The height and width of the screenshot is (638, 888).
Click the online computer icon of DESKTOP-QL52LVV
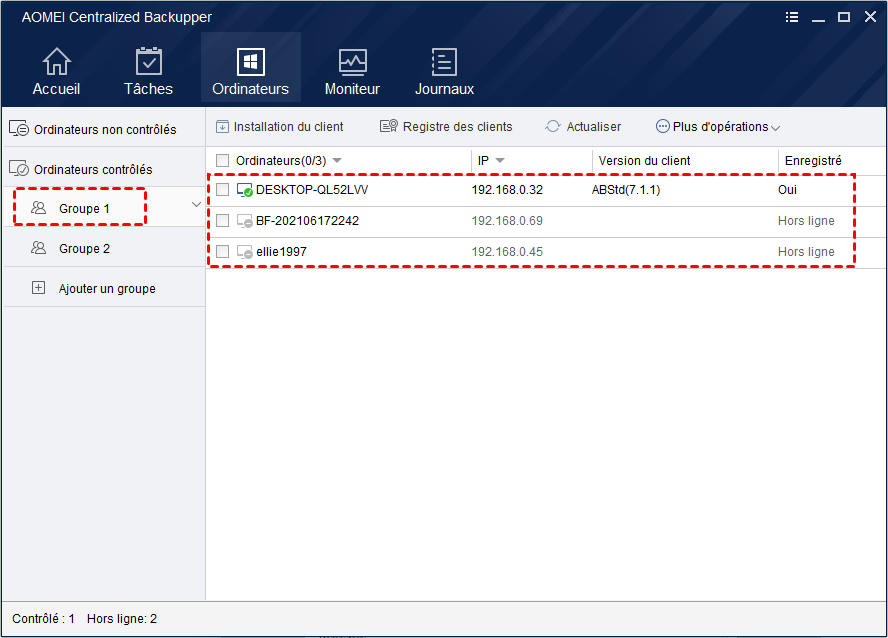pos(245,190)
